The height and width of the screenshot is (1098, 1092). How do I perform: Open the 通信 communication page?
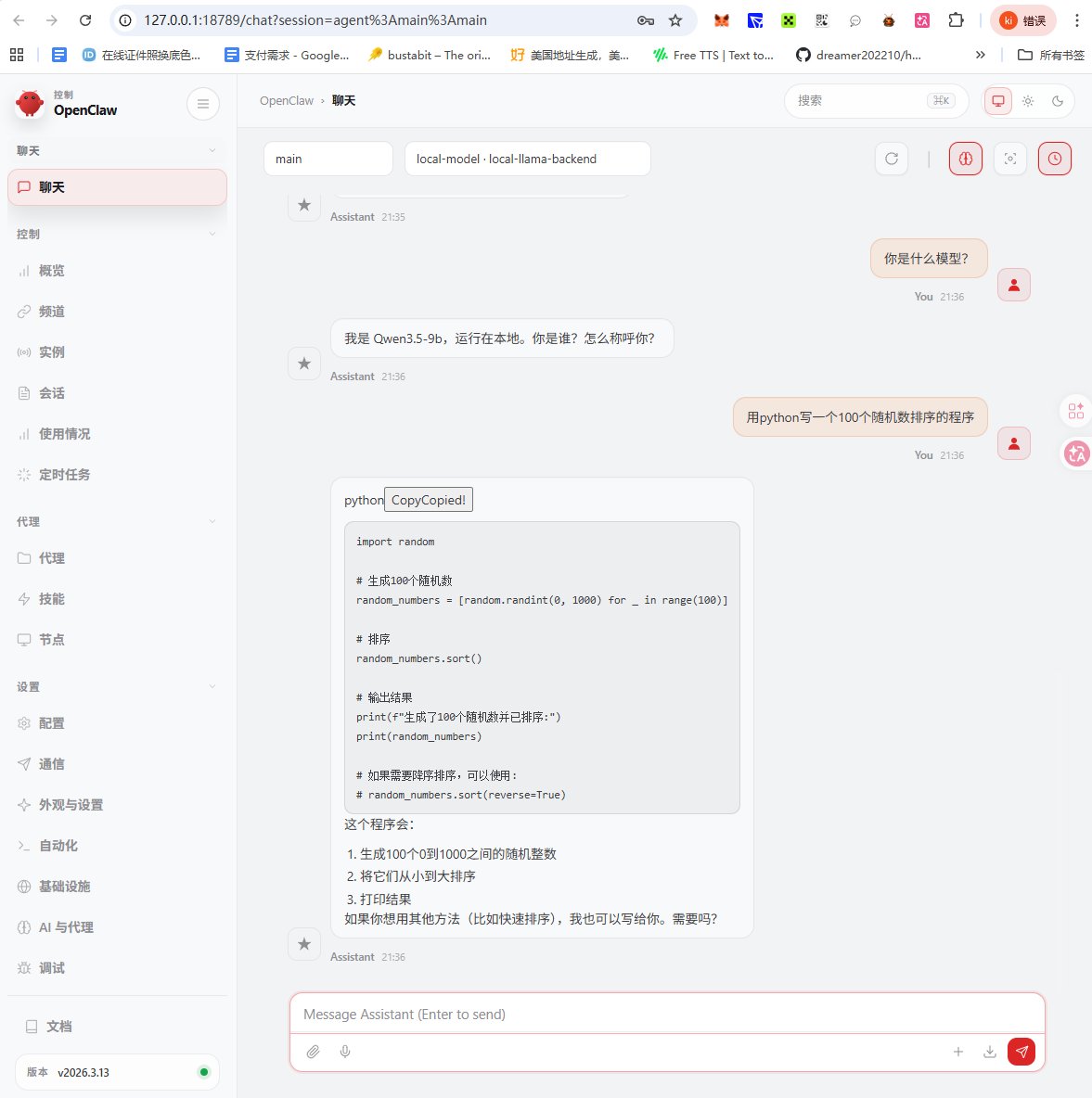(x=117, y=764)
